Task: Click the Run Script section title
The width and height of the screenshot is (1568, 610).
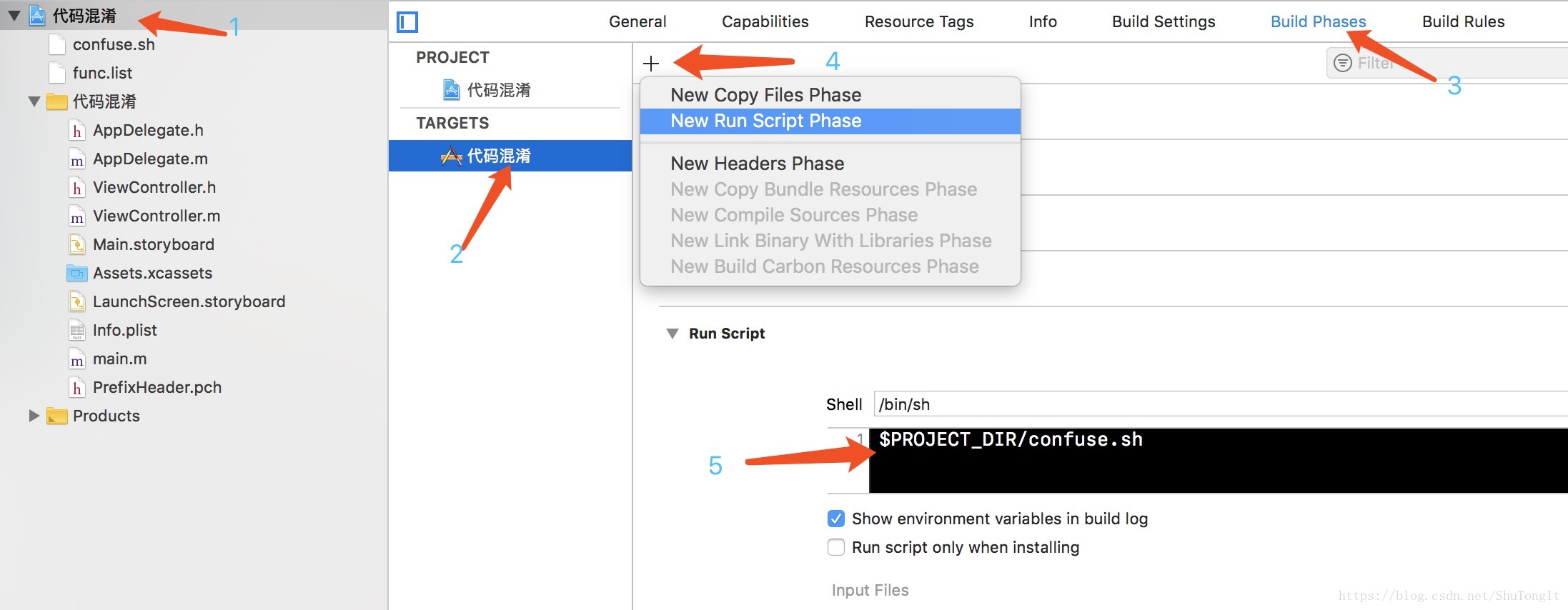Action: (727, 334)
